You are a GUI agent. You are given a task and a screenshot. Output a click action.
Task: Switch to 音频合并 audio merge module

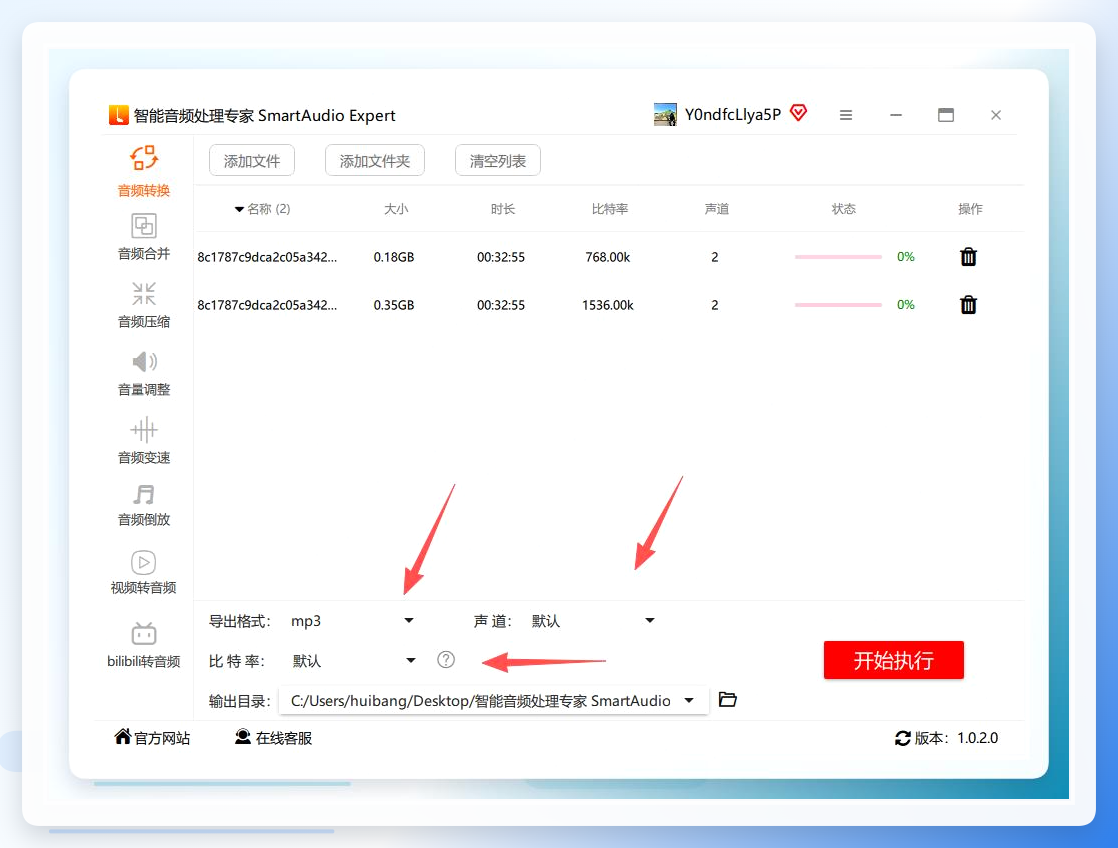tap(143, 237)
